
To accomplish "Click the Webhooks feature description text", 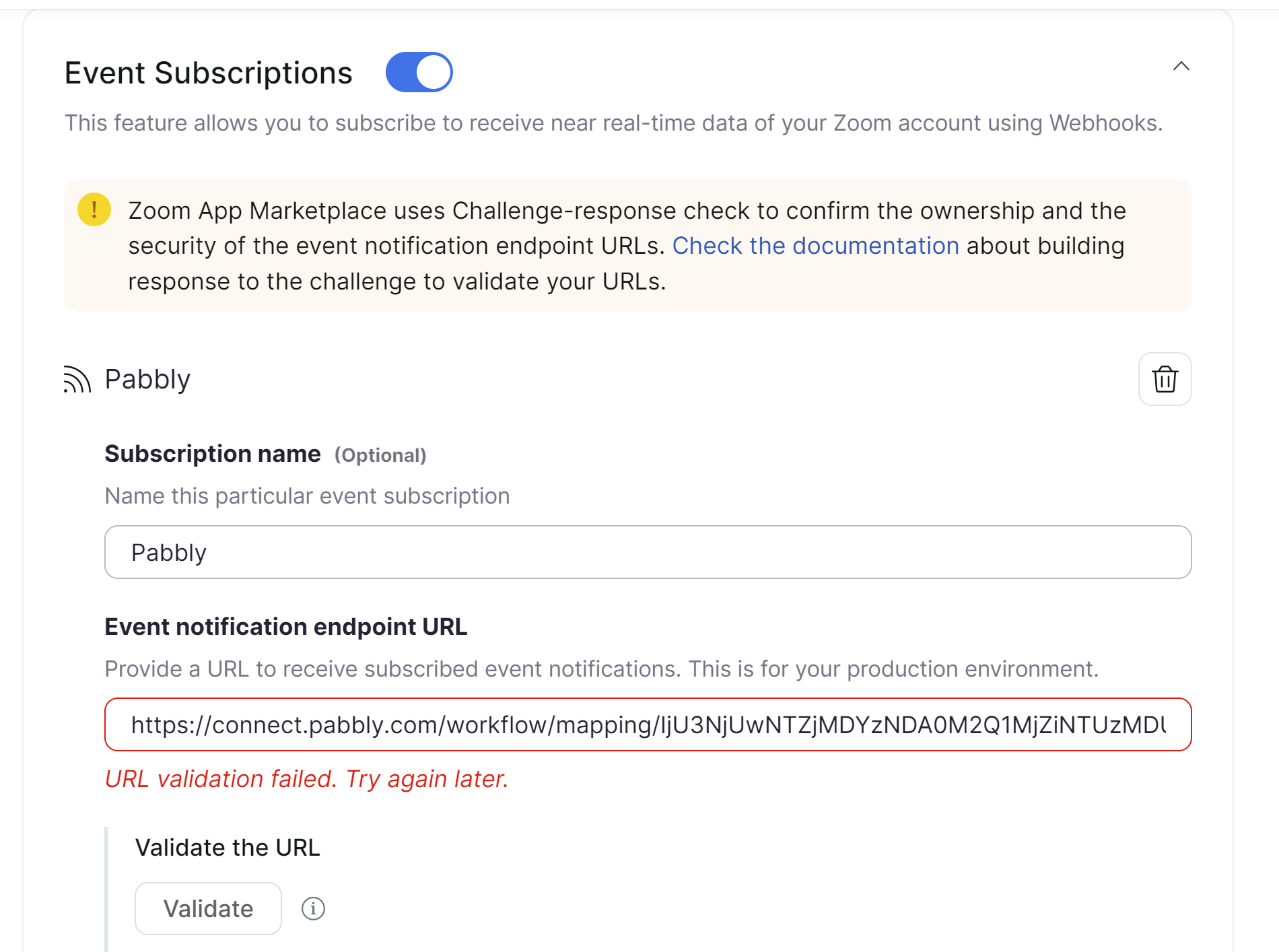I will [x=613, y=123].
